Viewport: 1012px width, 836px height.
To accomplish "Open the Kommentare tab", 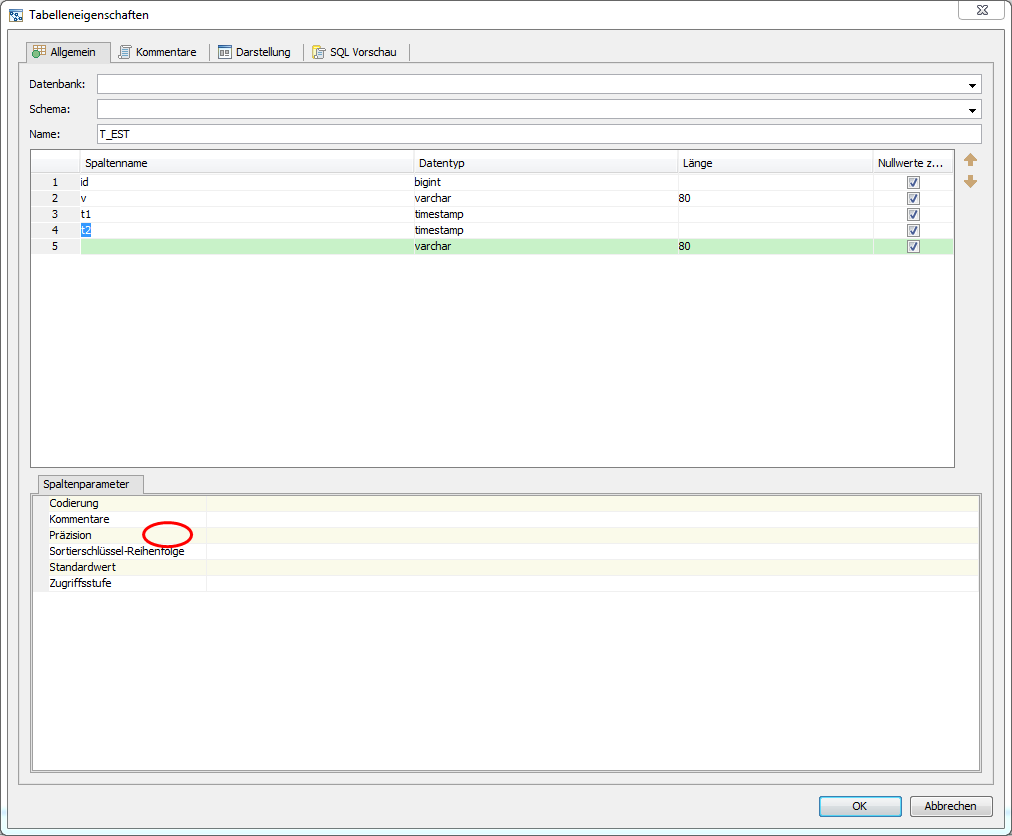I will click(x=157, y=52).
